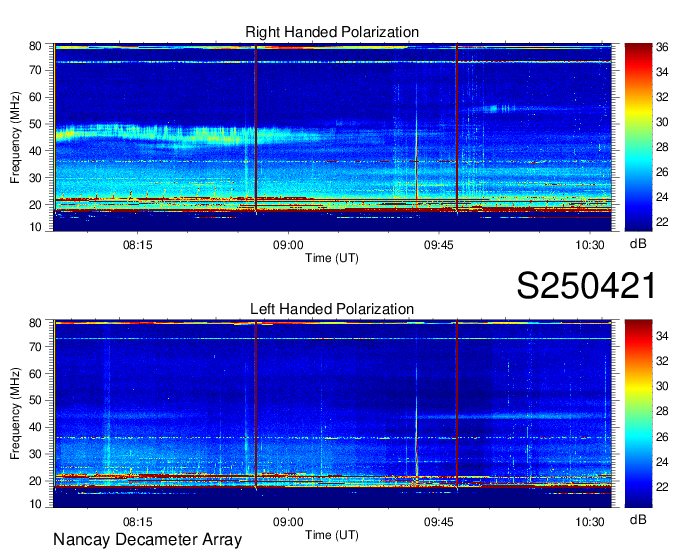Screen dimensions: 680x552
Task: Click the 28 dB label on the bottom colorbar
Action: 662,411
